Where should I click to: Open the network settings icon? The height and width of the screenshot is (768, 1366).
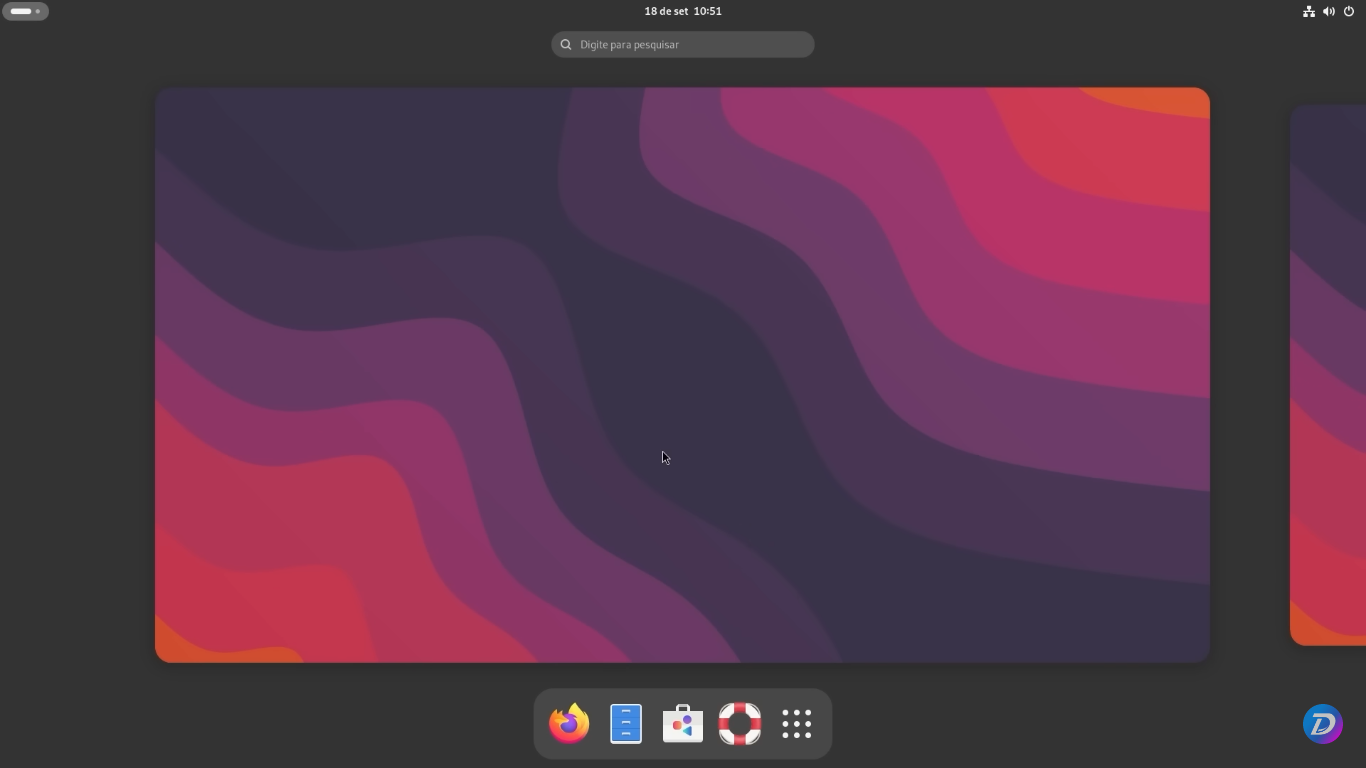1309,11
